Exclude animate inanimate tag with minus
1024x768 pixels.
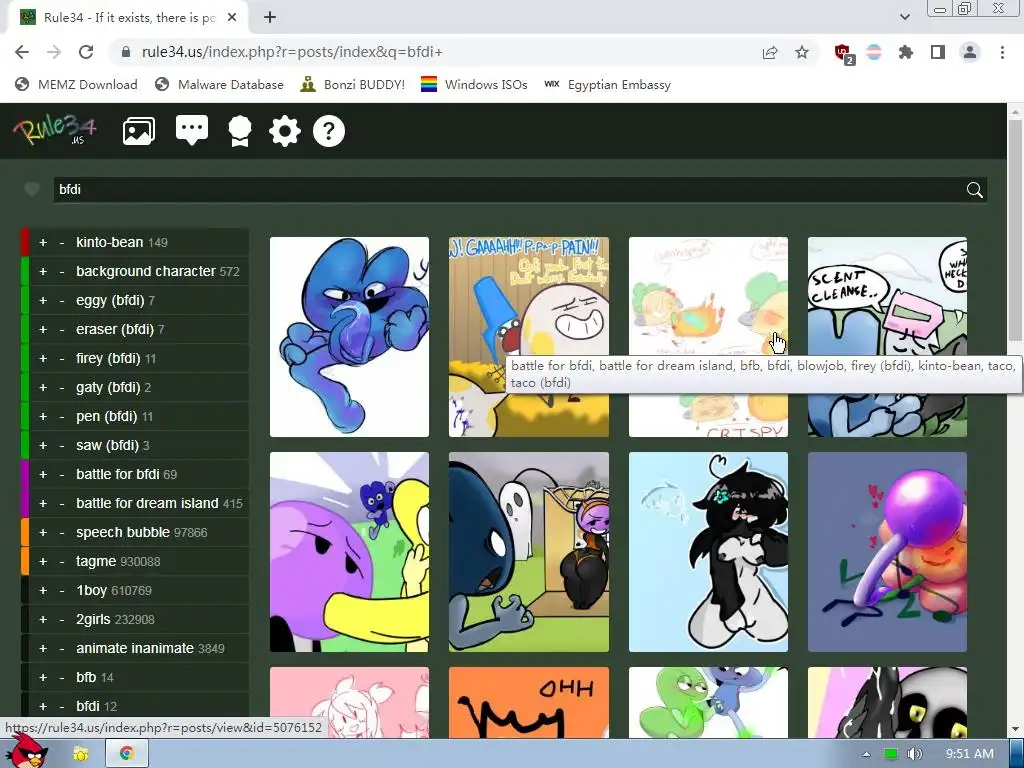pos(62,648)
